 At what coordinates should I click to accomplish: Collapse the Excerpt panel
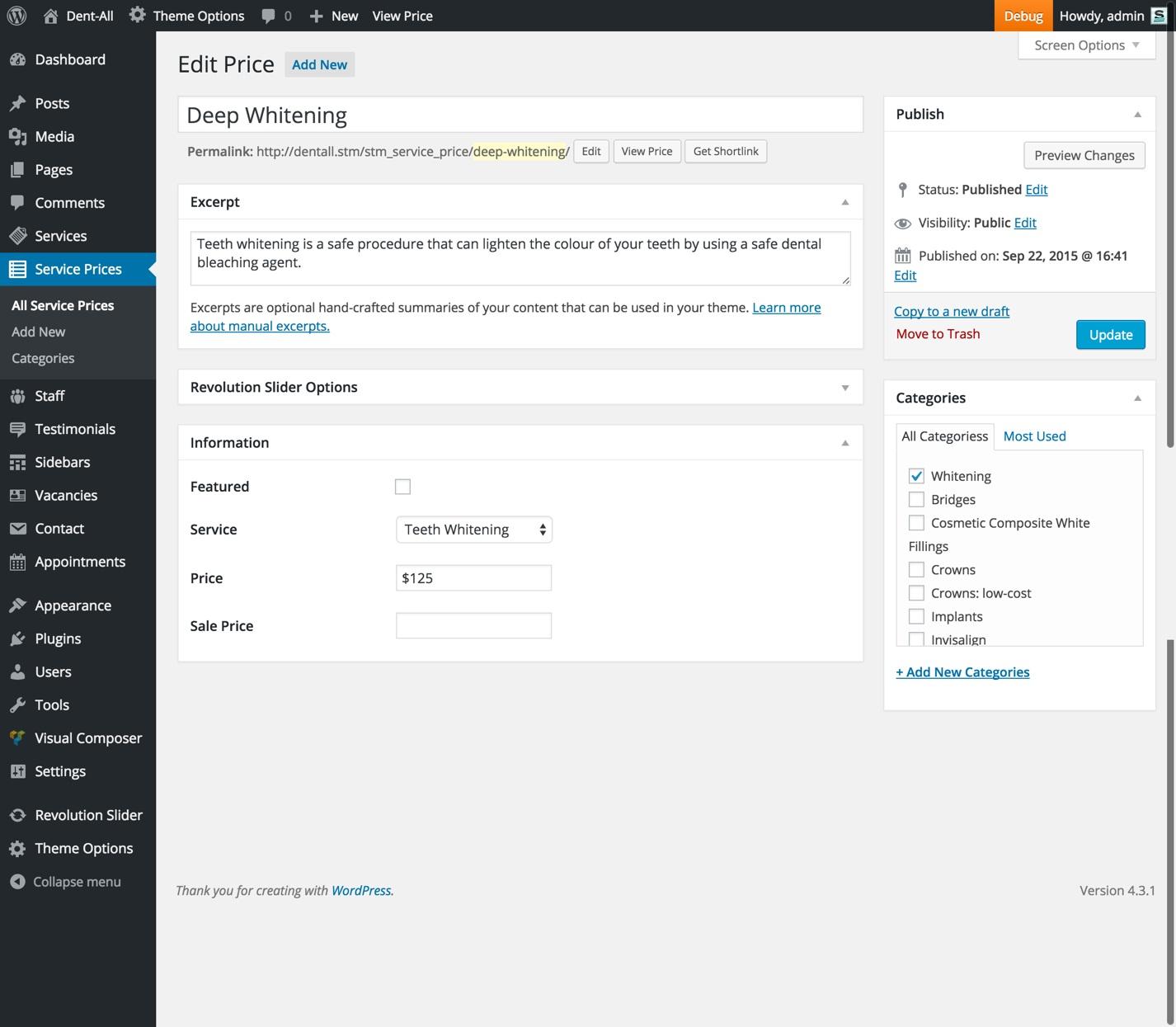(844, 202)
